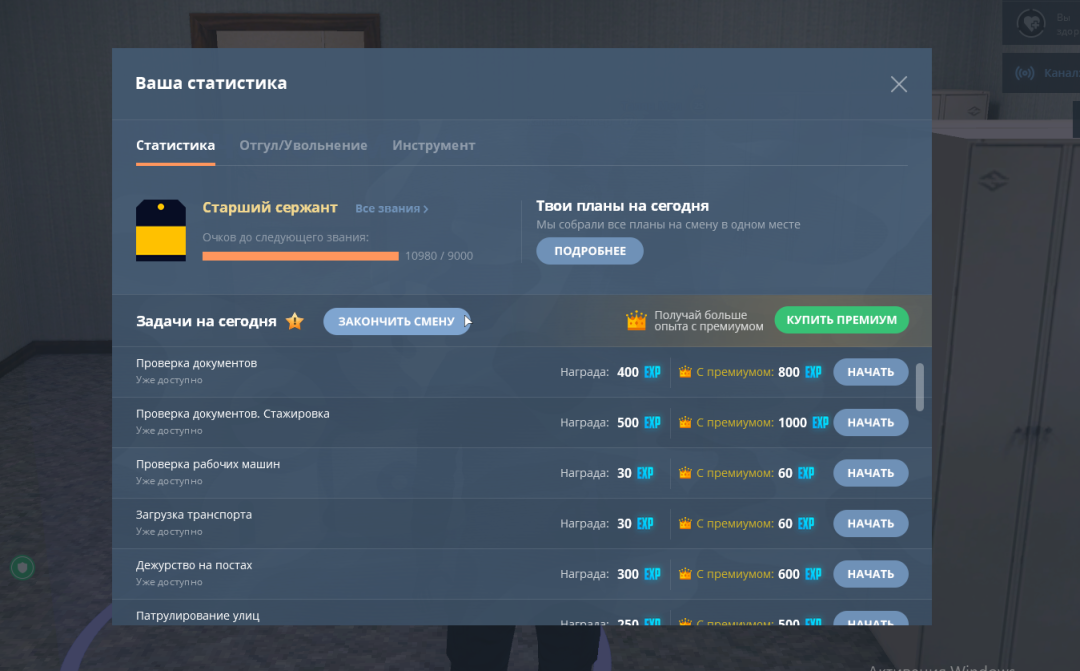Click the radio channel signal icon
The image size is (1080, 671).
[x=1025, y=73]
